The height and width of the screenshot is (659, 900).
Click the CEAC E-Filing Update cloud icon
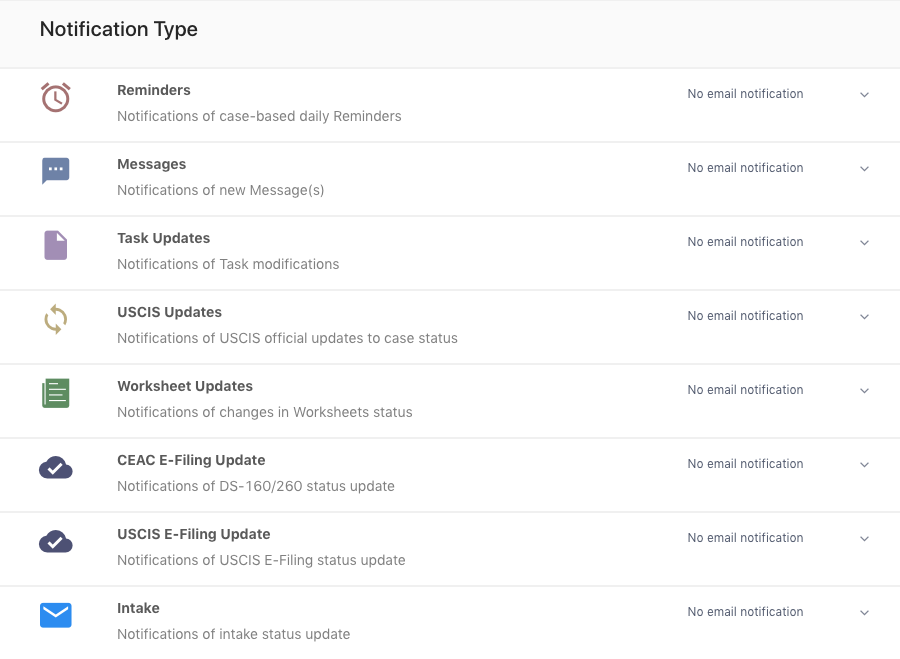(56, 467)
